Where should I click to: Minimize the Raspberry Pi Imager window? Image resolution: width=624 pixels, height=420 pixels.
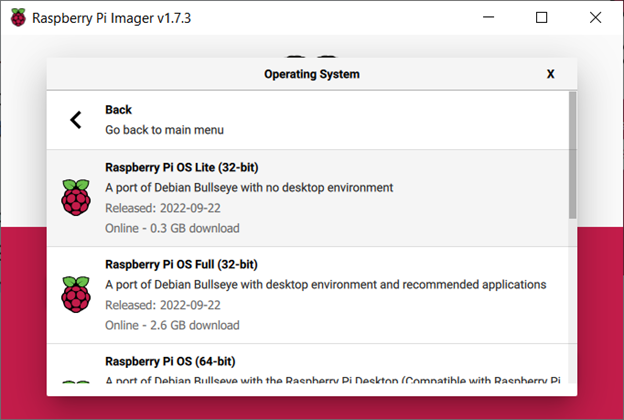(x=488, y=18)
